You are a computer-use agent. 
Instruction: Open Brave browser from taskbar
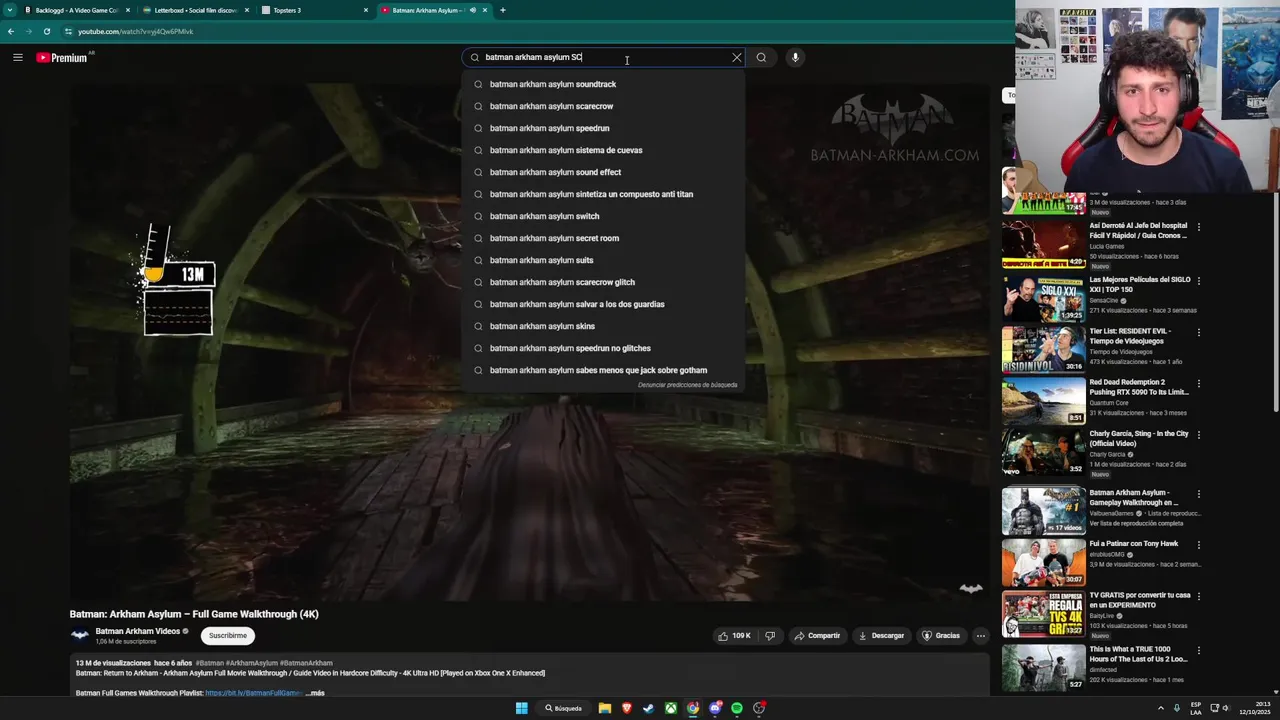[x=627, y=708]
